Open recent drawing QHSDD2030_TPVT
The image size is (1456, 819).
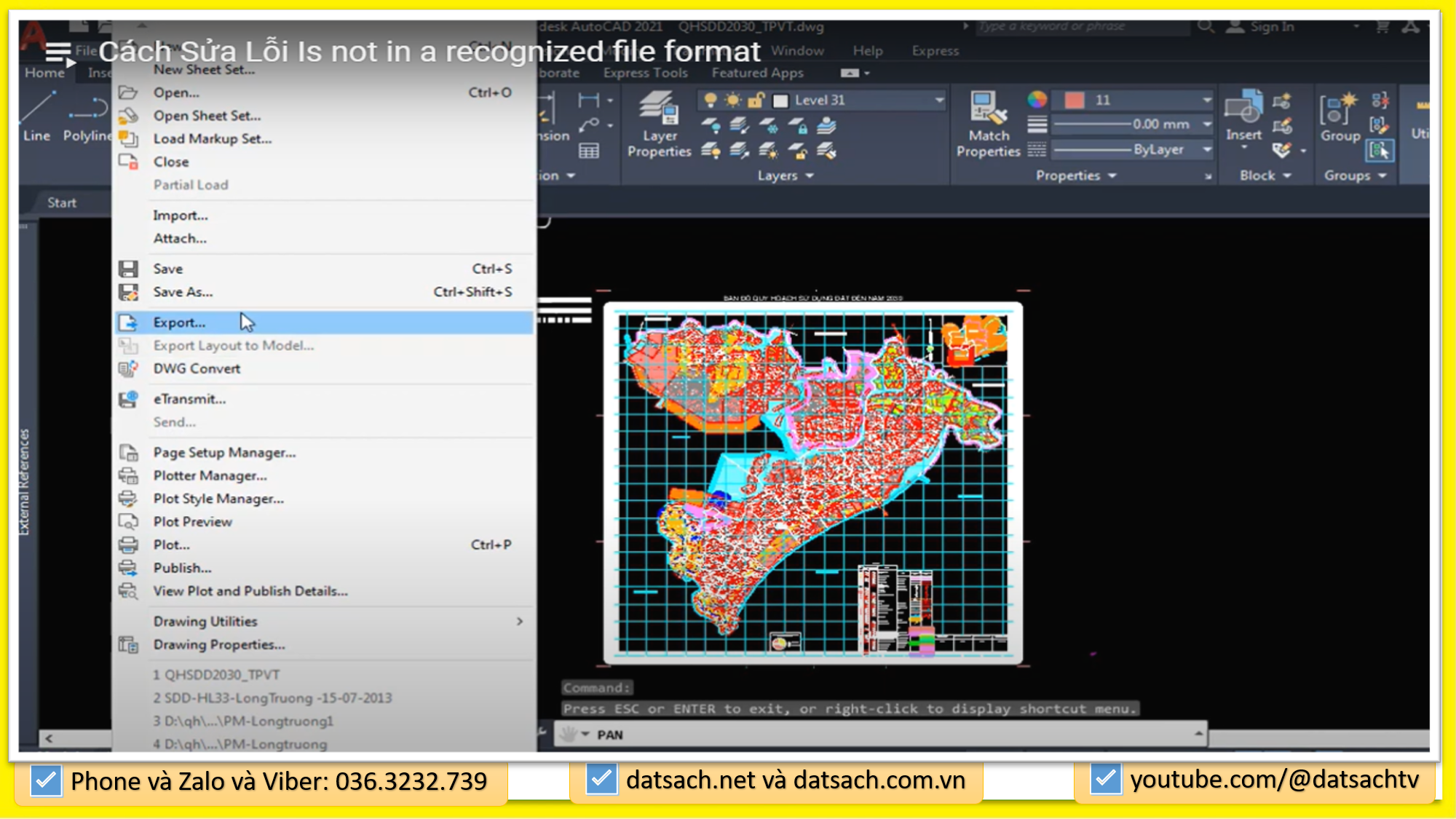(x=216, y=674)
